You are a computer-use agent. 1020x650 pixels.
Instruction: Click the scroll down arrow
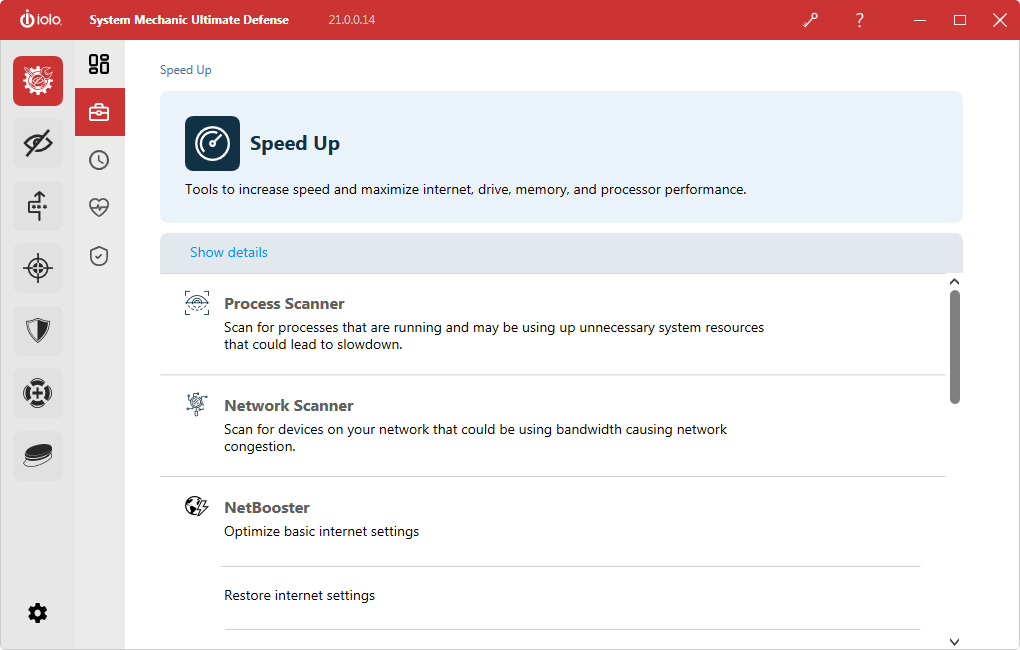[954, 641]
